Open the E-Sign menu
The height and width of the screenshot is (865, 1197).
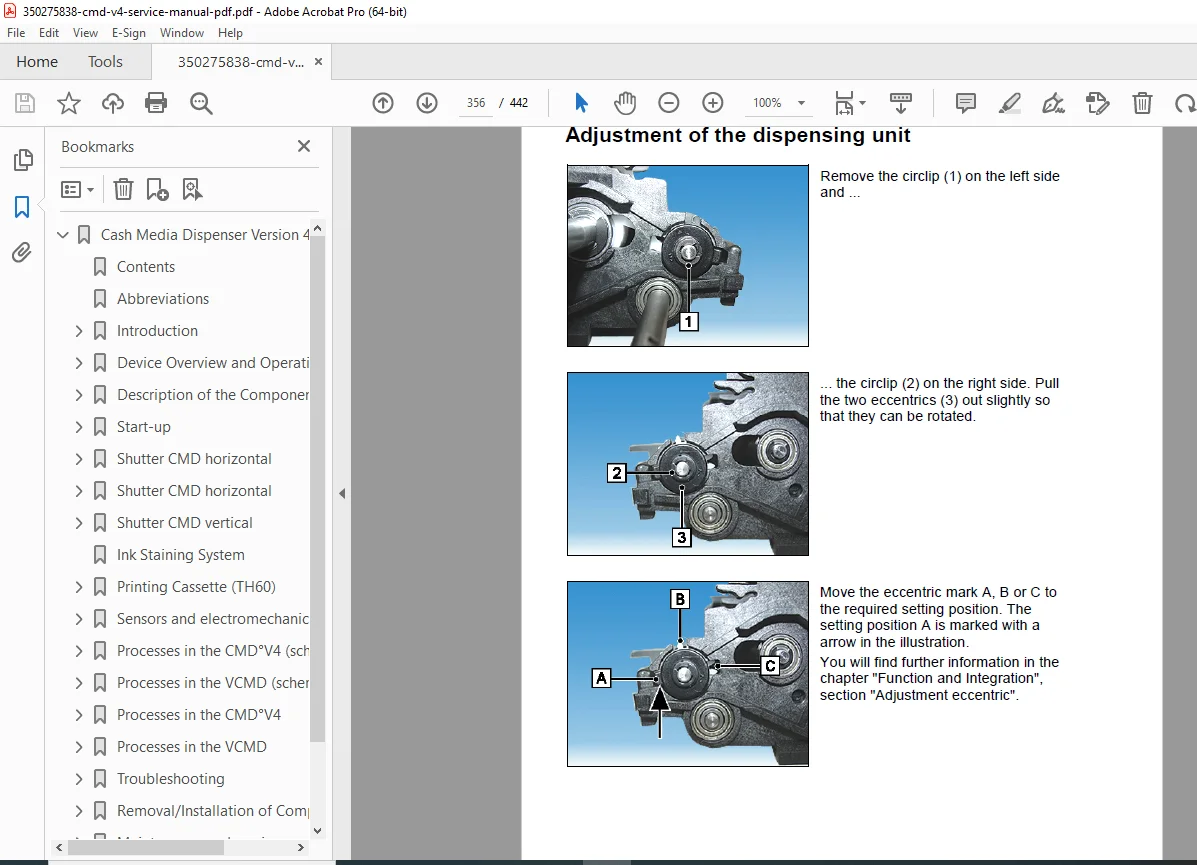tap(128, 33)
